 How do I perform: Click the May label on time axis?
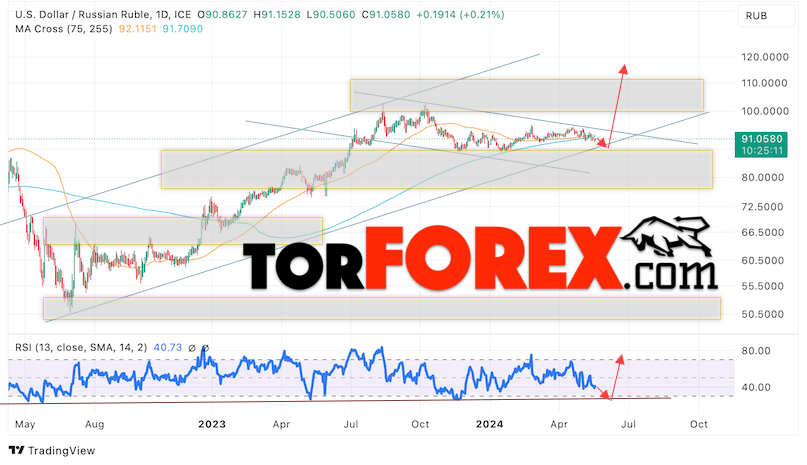click(25, 425)
